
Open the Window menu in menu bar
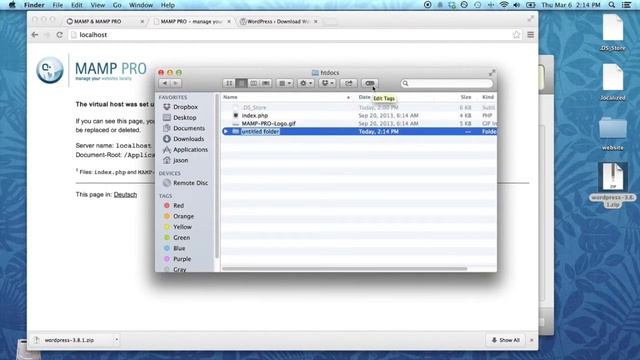click(x=141, y=5)
